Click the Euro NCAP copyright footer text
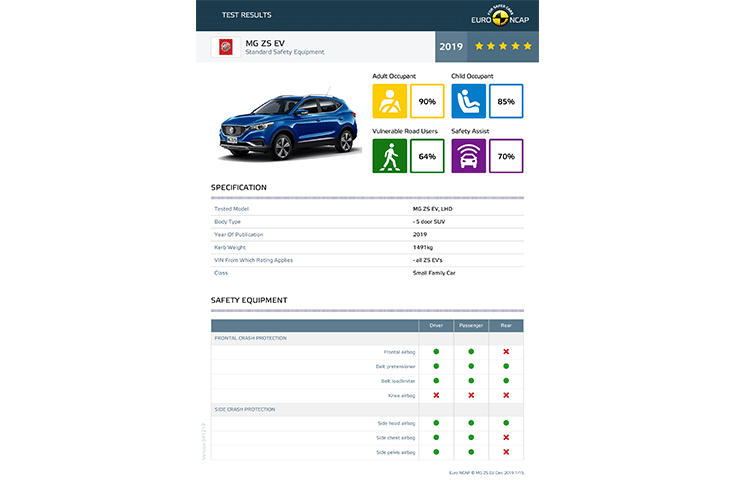This screenshot has width=735, height=485. click(x=487, y=473)
